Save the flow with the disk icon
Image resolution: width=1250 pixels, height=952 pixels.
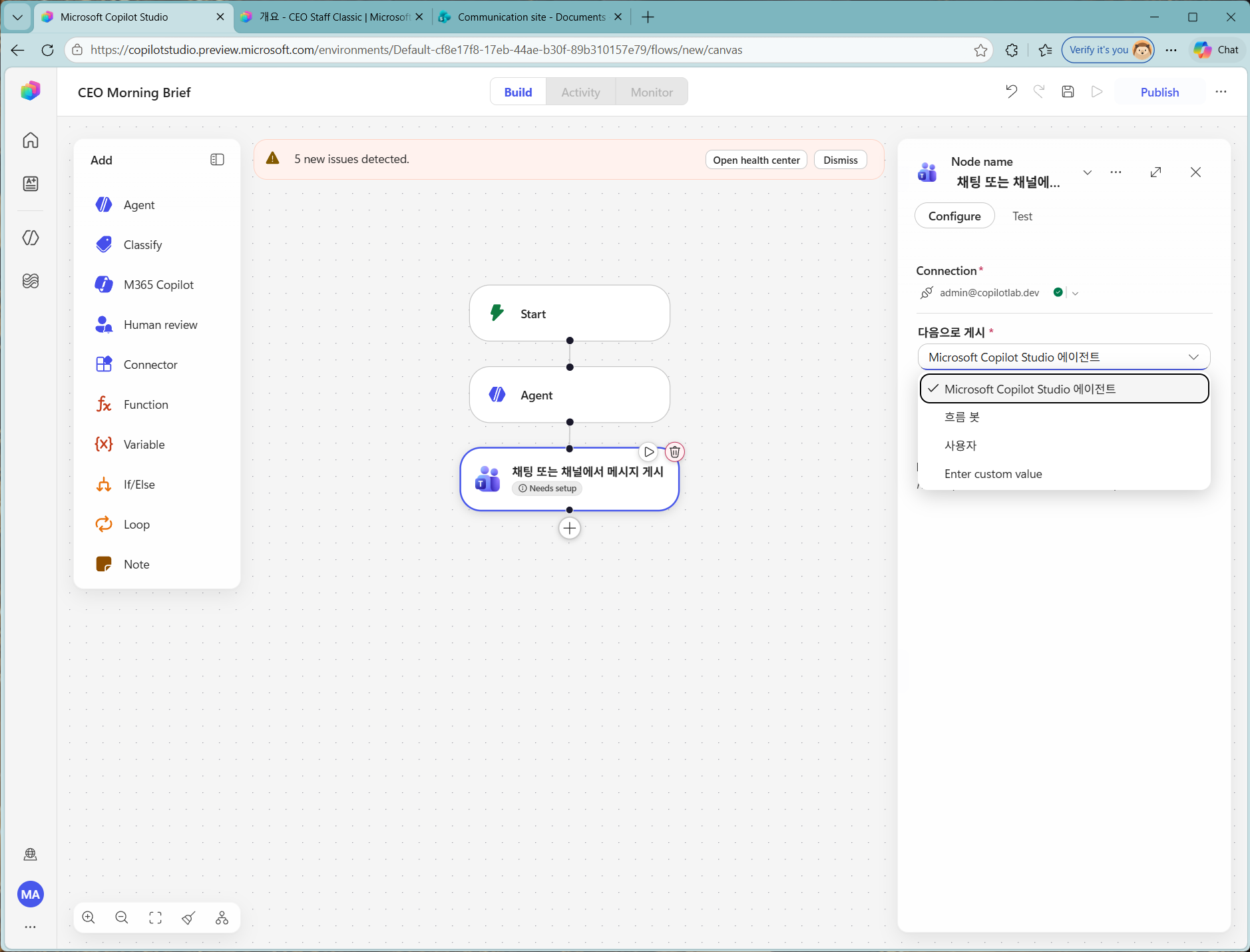tap(1068, 92)
